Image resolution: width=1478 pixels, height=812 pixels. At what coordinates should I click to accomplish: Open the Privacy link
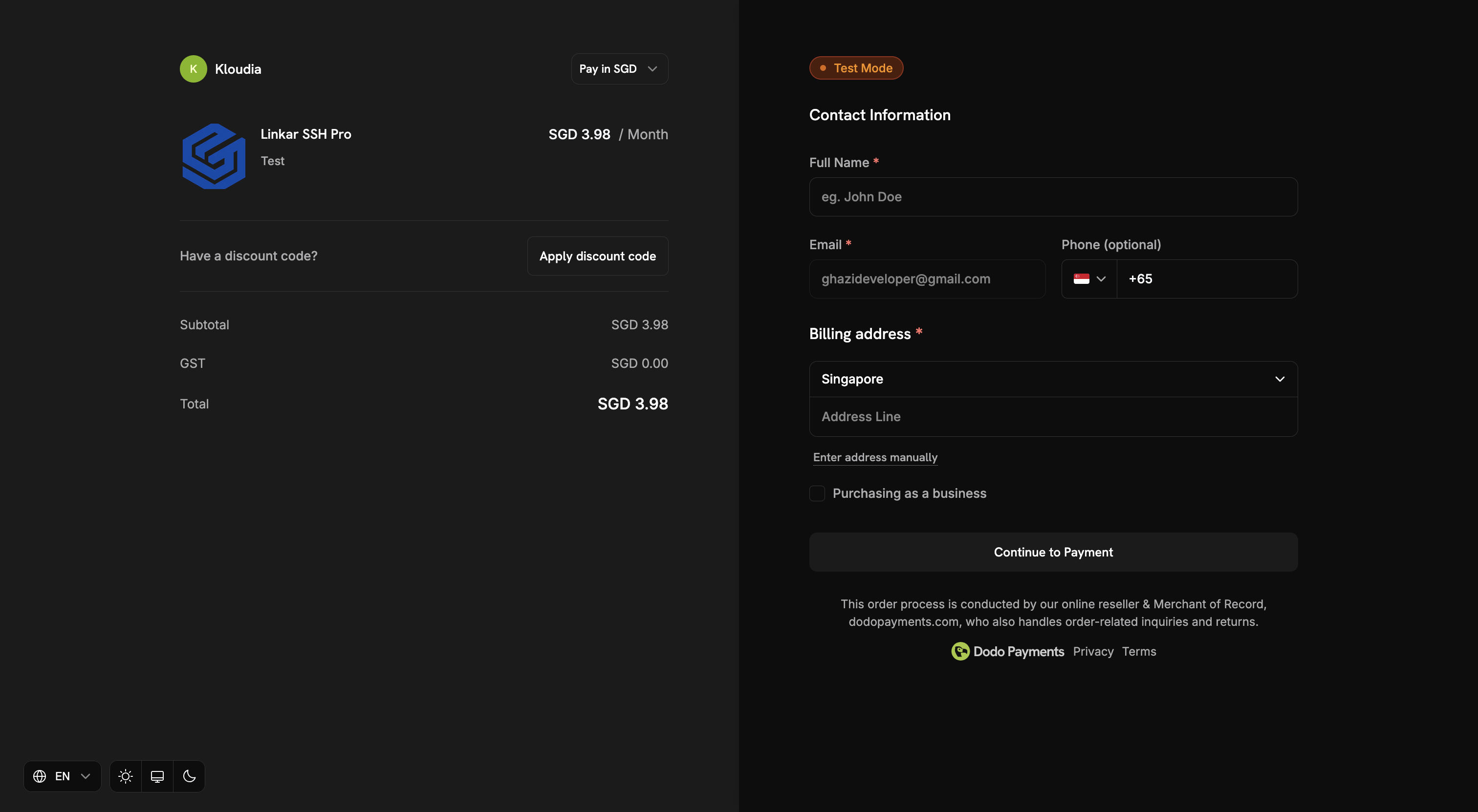(1093, 651)
